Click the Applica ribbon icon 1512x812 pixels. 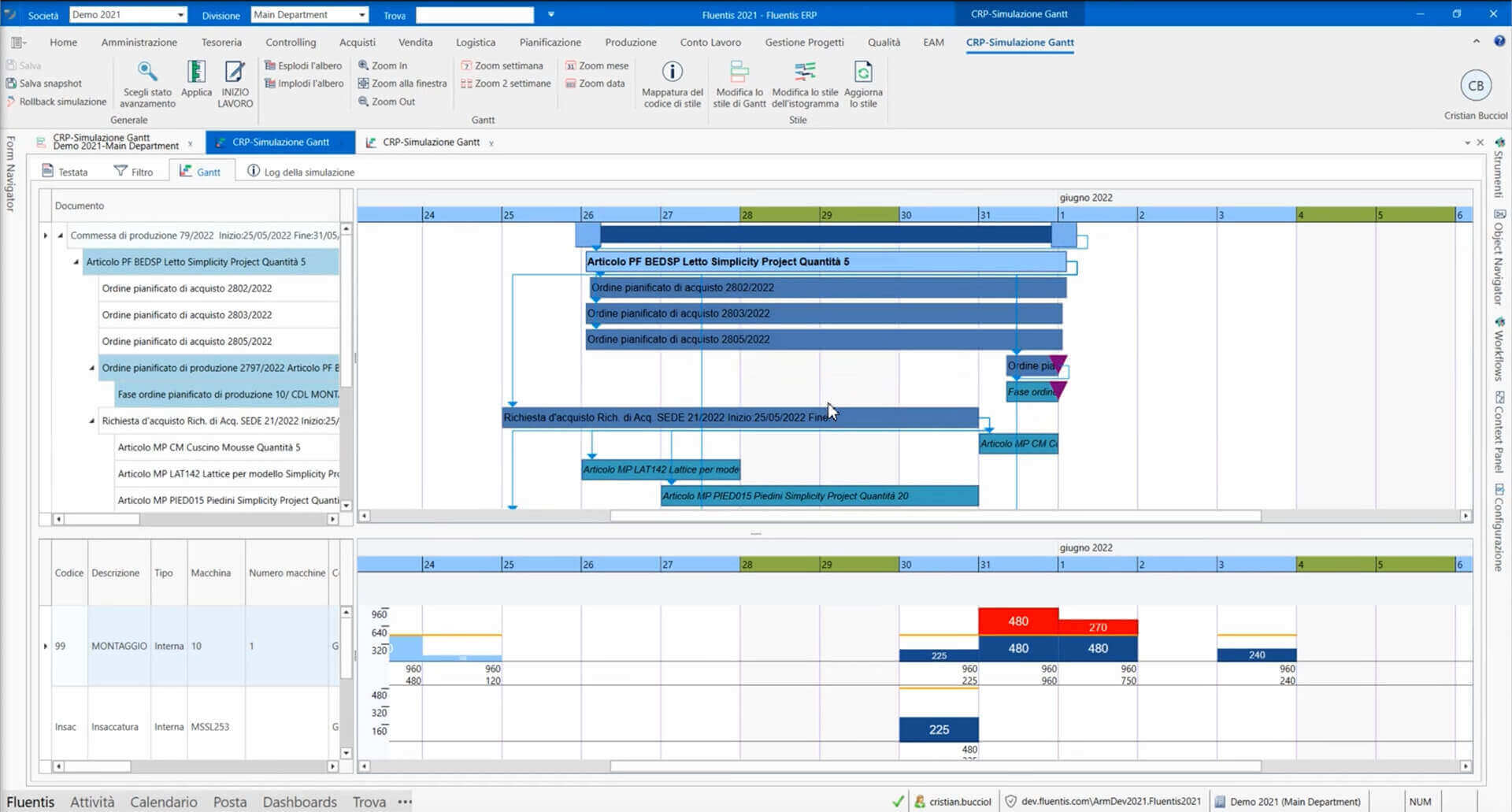(x=196, y=72)
